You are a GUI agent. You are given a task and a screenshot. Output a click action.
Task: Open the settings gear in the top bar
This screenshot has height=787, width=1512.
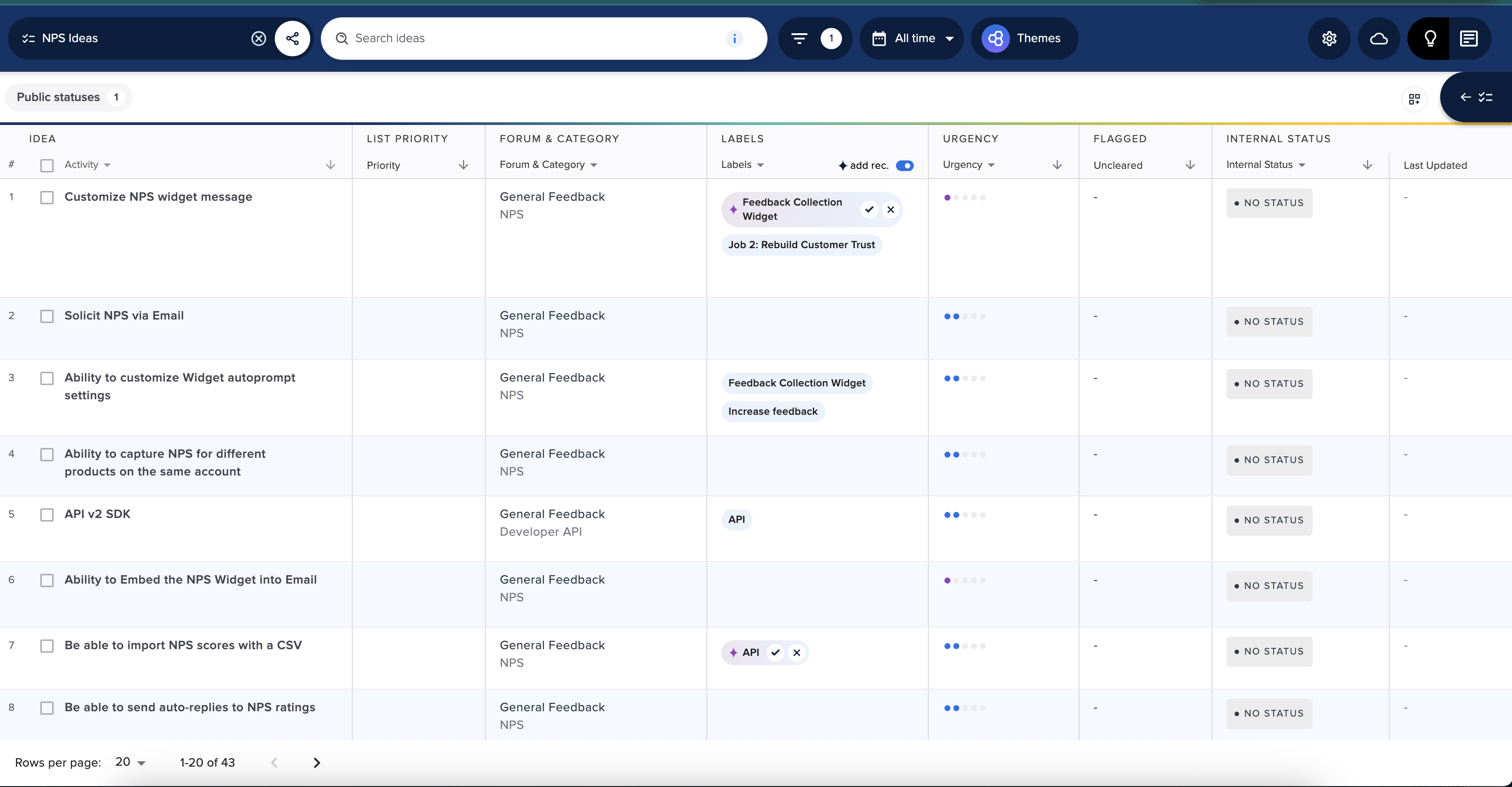(x=1329, y=38)
